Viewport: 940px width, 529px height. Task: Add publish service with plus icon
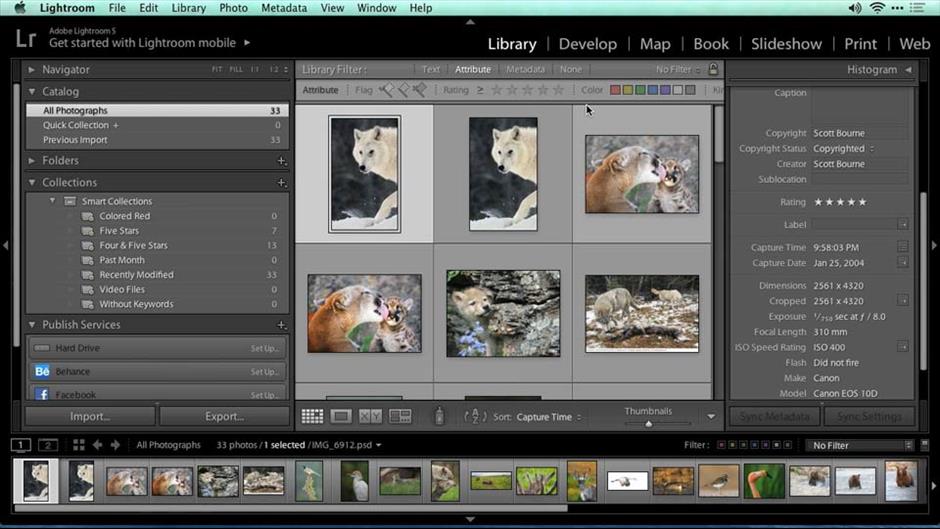pos(281,324)
